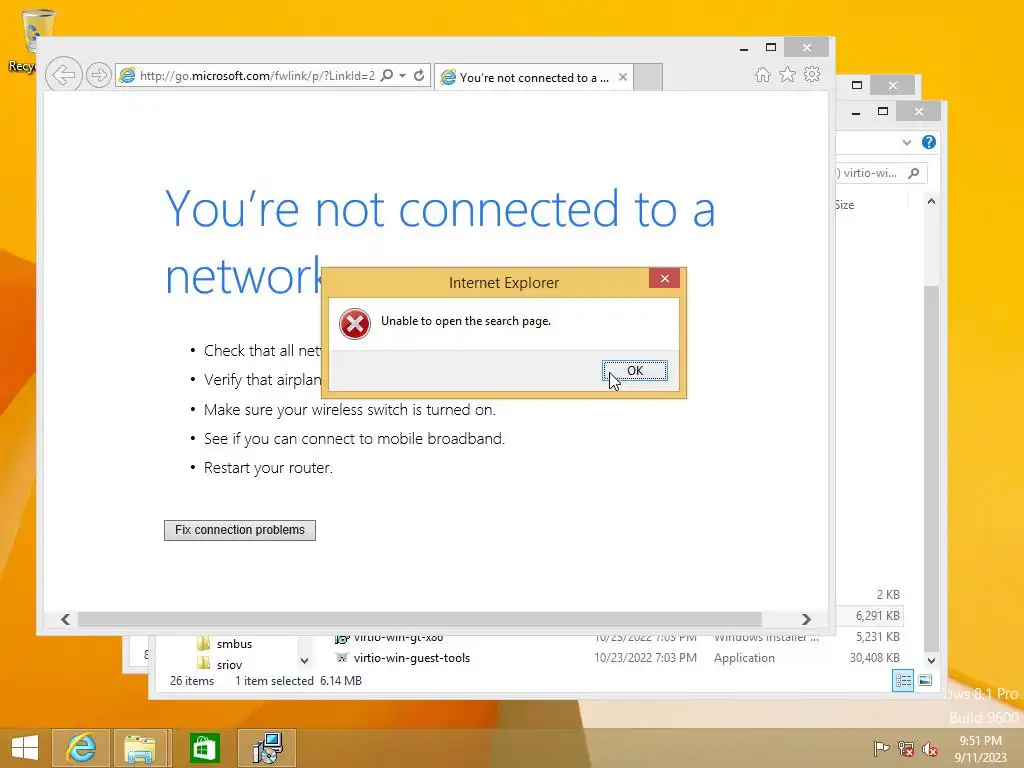Close the 'You're not connected' tab
The image size is (1024, 768).
(623, 77)
